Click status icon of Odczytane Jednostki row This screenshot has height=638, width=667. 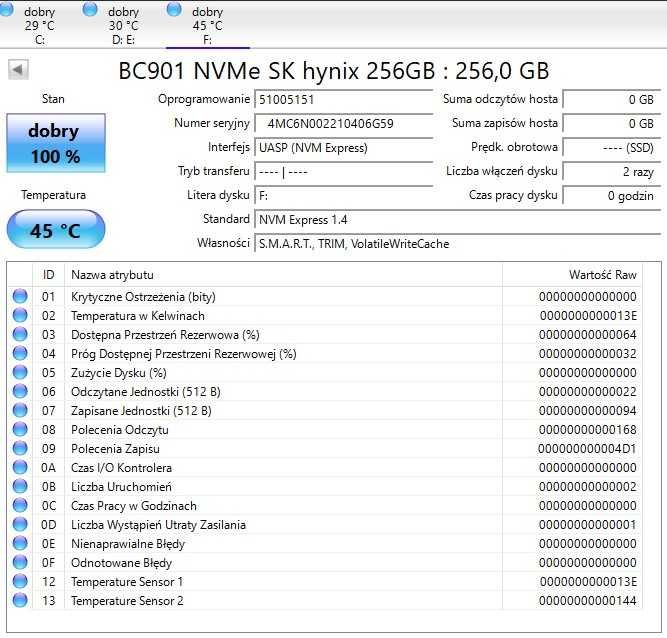pos(20,391)
